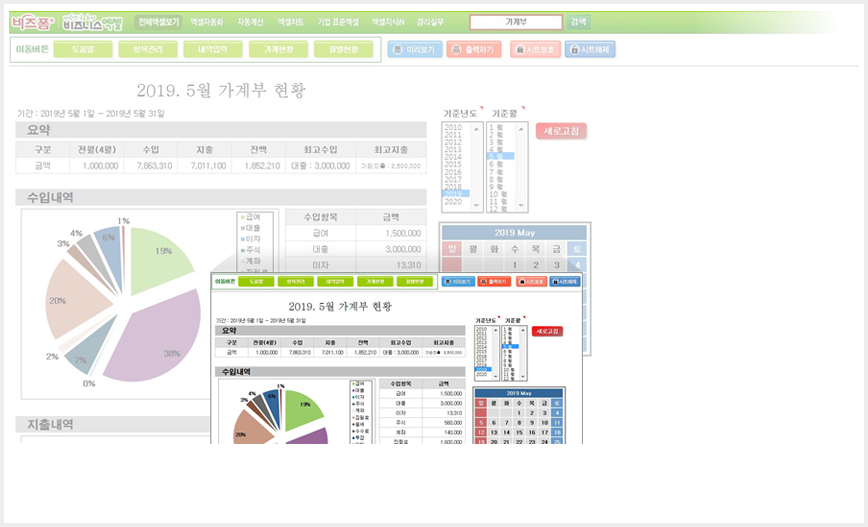Viewport: 868px width, 527px height.
Task: Open the 엑셀차트 menu
Action: click(x=291, y=22)
